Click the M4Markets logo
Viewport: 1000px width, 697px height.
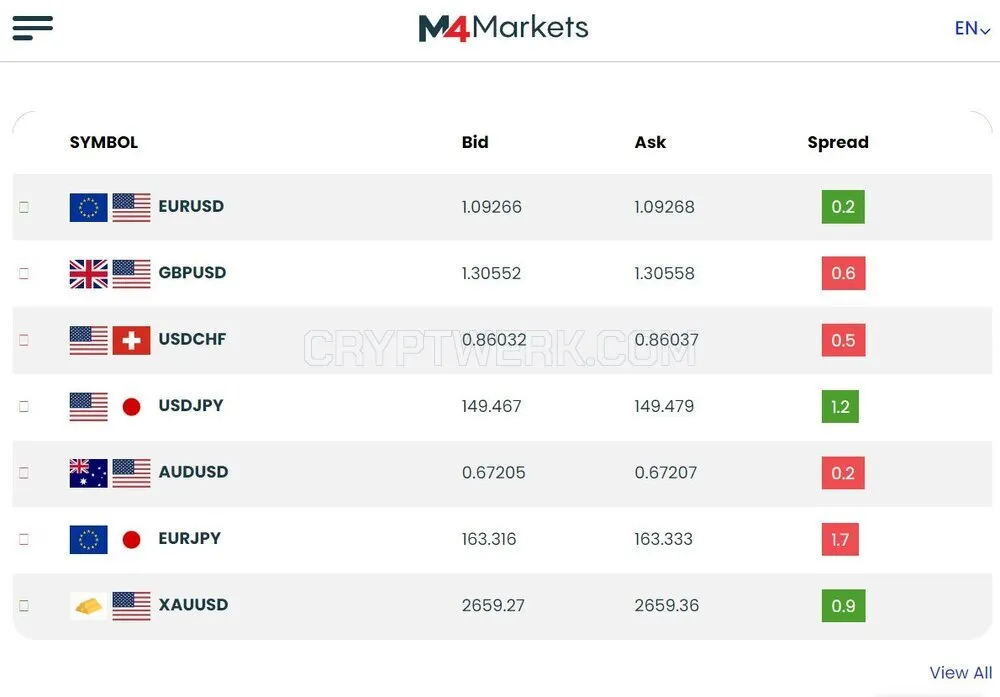pos(503,28)
